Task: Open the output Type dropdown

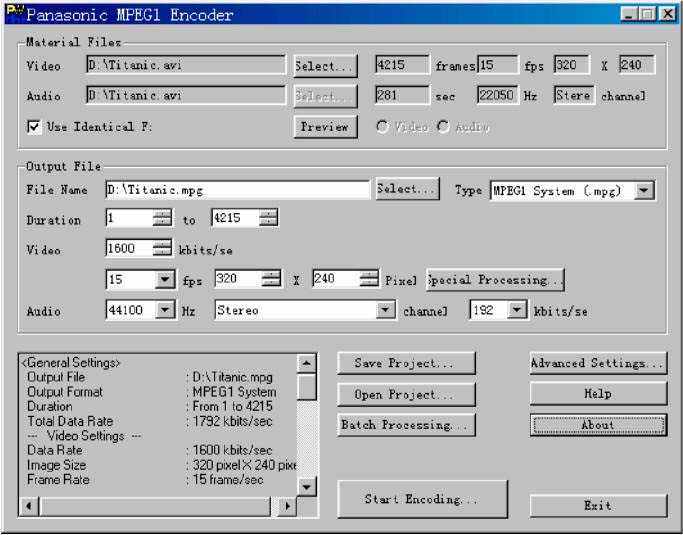Action: click(x=645, y=190)
